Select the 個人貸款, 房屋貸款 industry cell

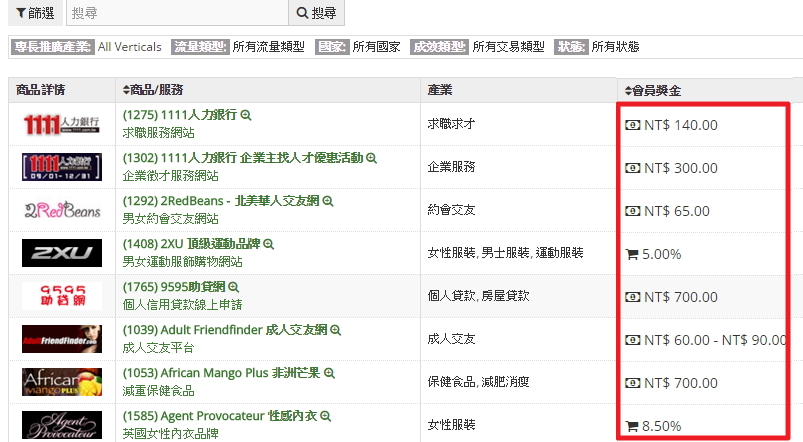(x=478, y=296)
